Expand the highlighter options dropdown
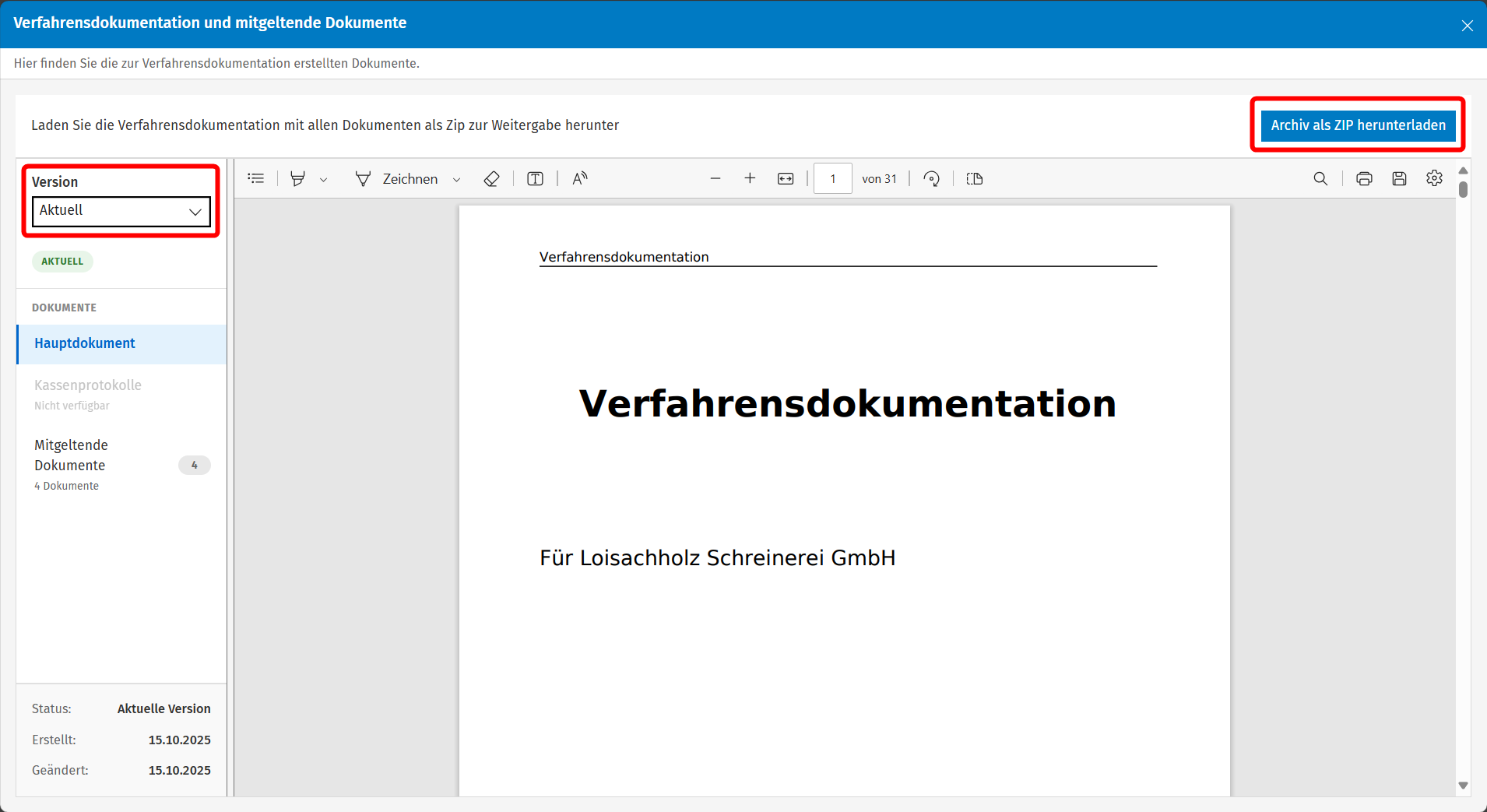Viewport: 1487px width, 812px height. click(324, 180)
